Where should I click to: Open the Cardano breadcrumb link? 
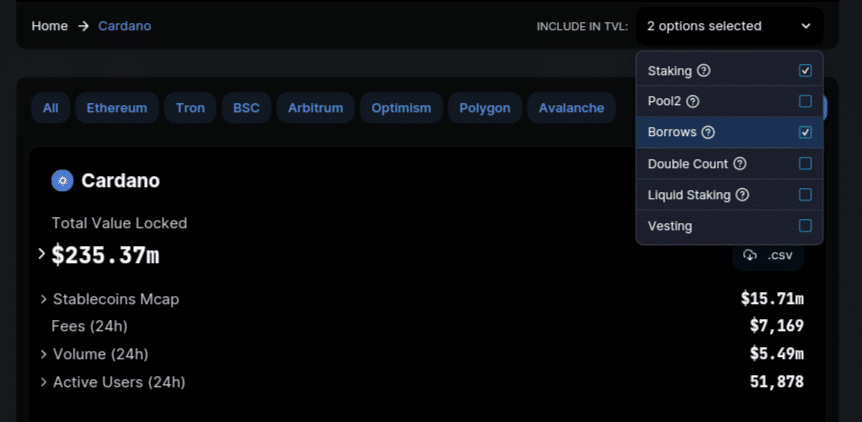[x=125, y=26]
